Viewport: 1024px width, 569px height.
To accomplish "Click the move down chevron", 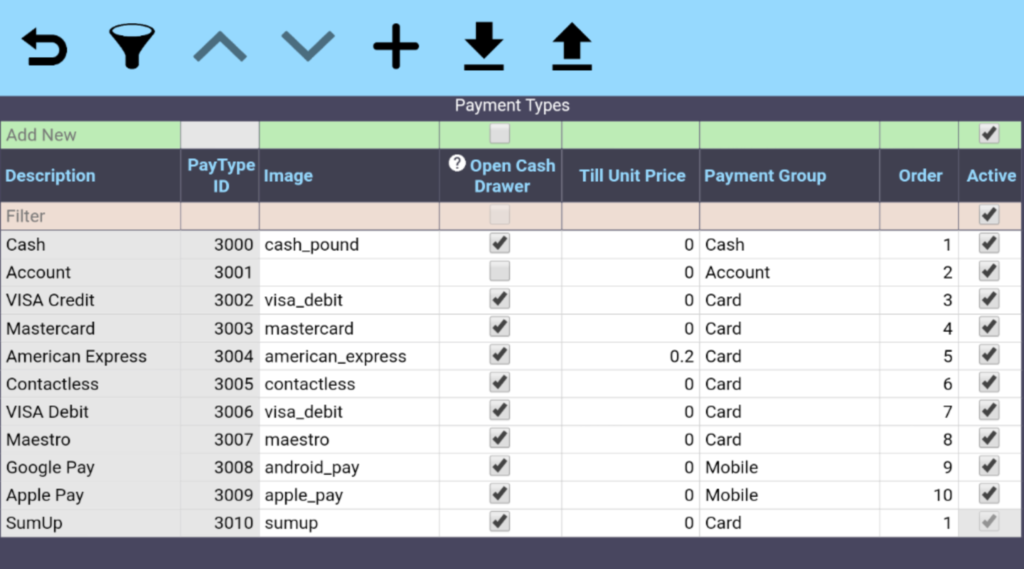I will [x=308, y=46].
